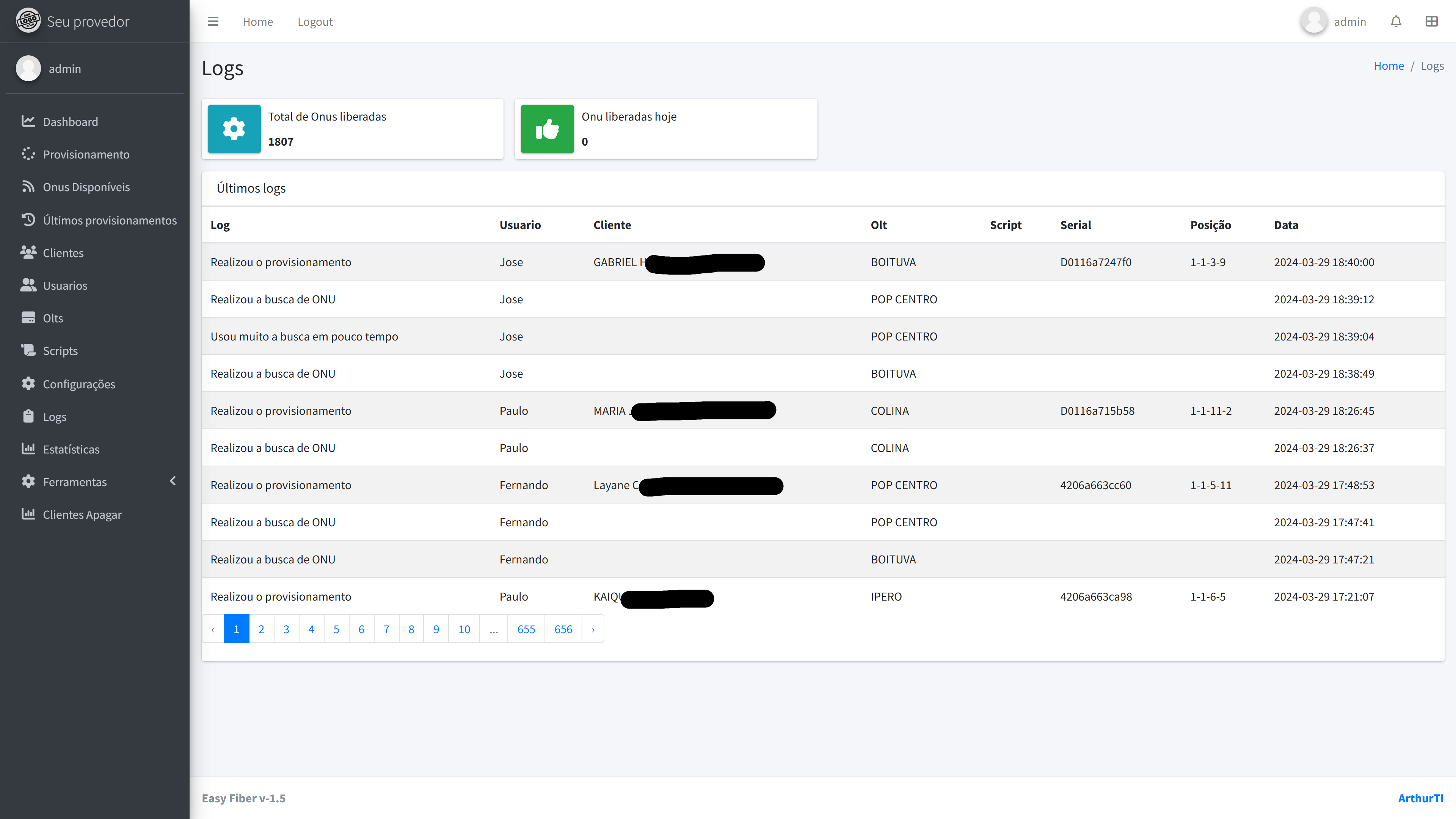This screenshot has height=819, width=1456.
Task: Click date 2024-03-29 18:40:00 cell
Action: (x=1324, y=262)
